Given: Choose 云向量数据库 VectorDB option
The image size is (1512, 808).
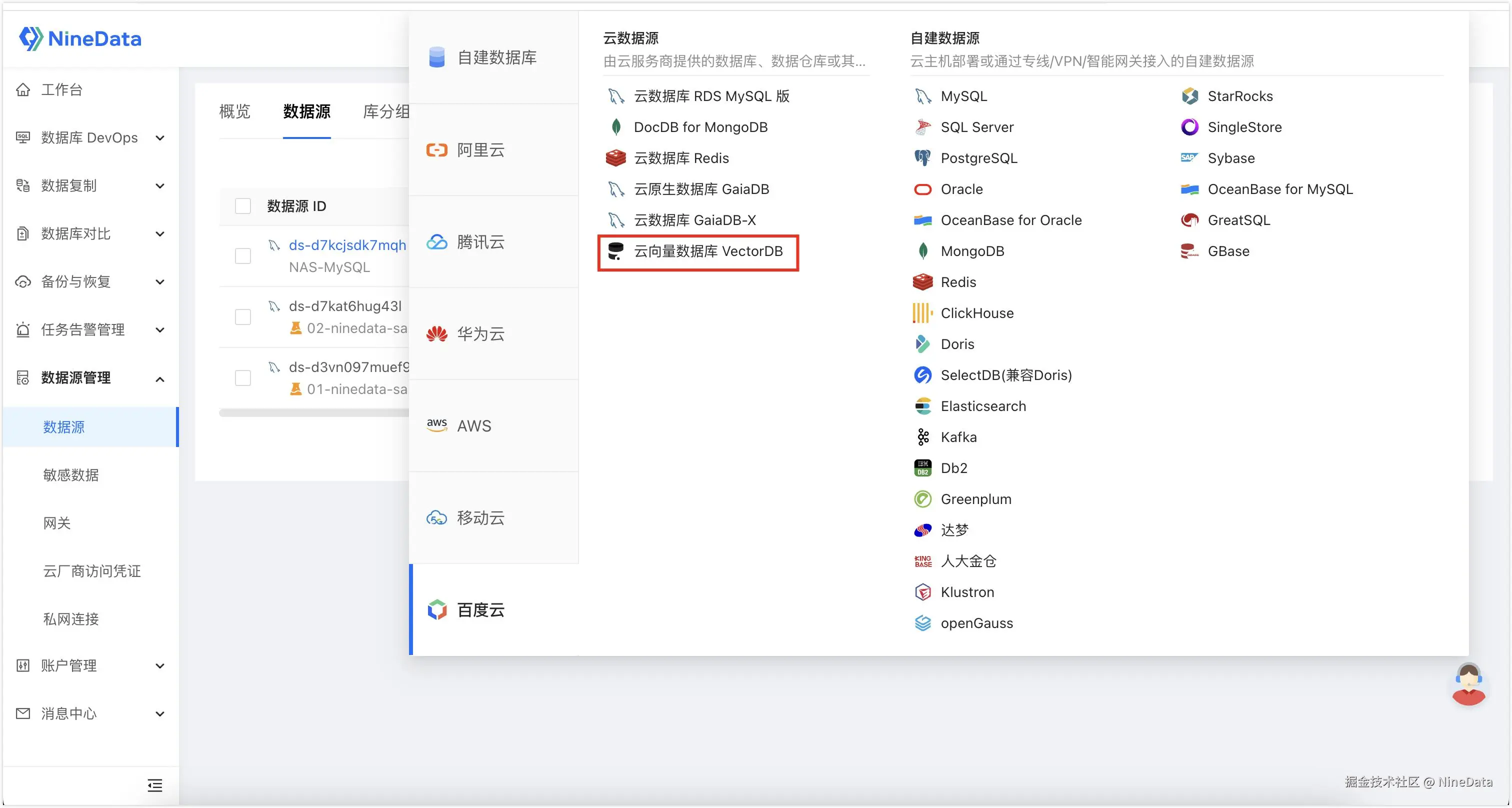Looking at the screenshot, I should pyautogui.click(x=707, y=251).
